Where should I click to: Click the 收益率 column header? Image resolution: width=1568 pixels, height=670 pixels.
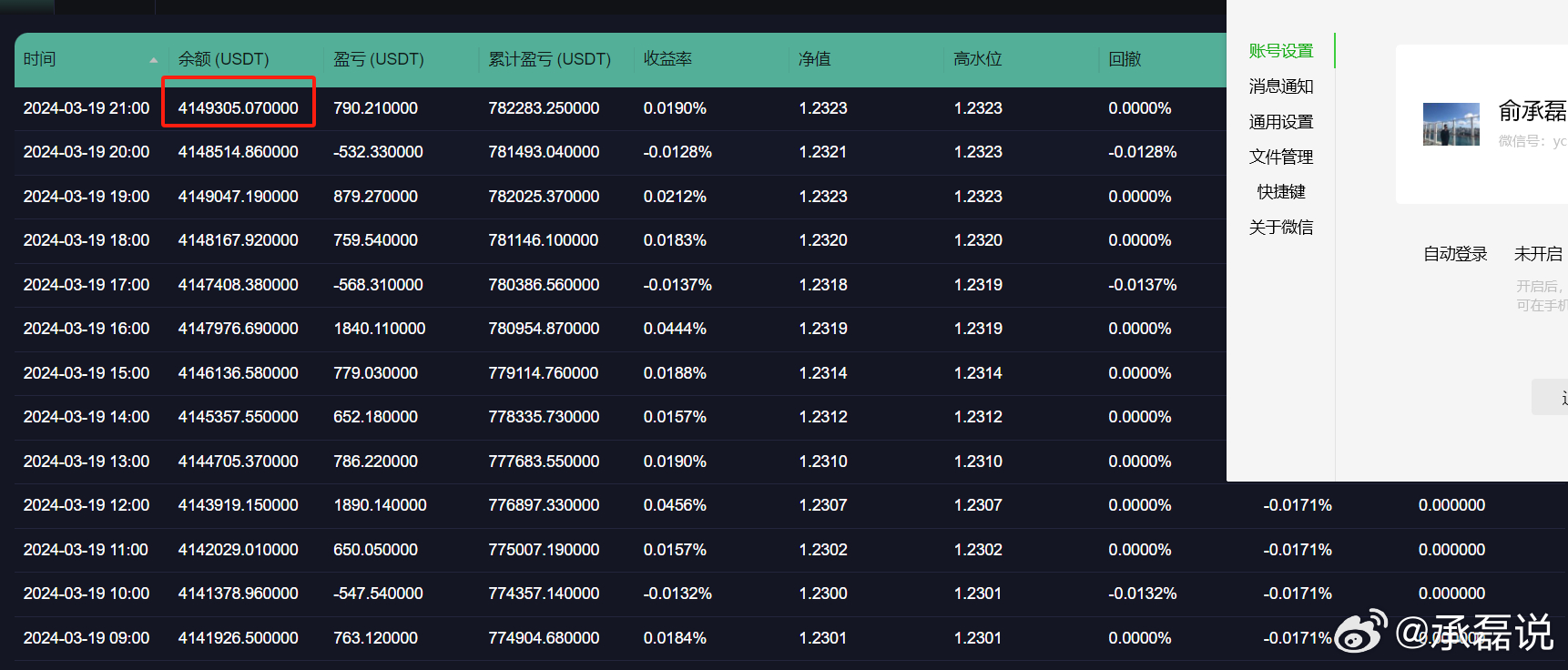(x=667, y=59)
